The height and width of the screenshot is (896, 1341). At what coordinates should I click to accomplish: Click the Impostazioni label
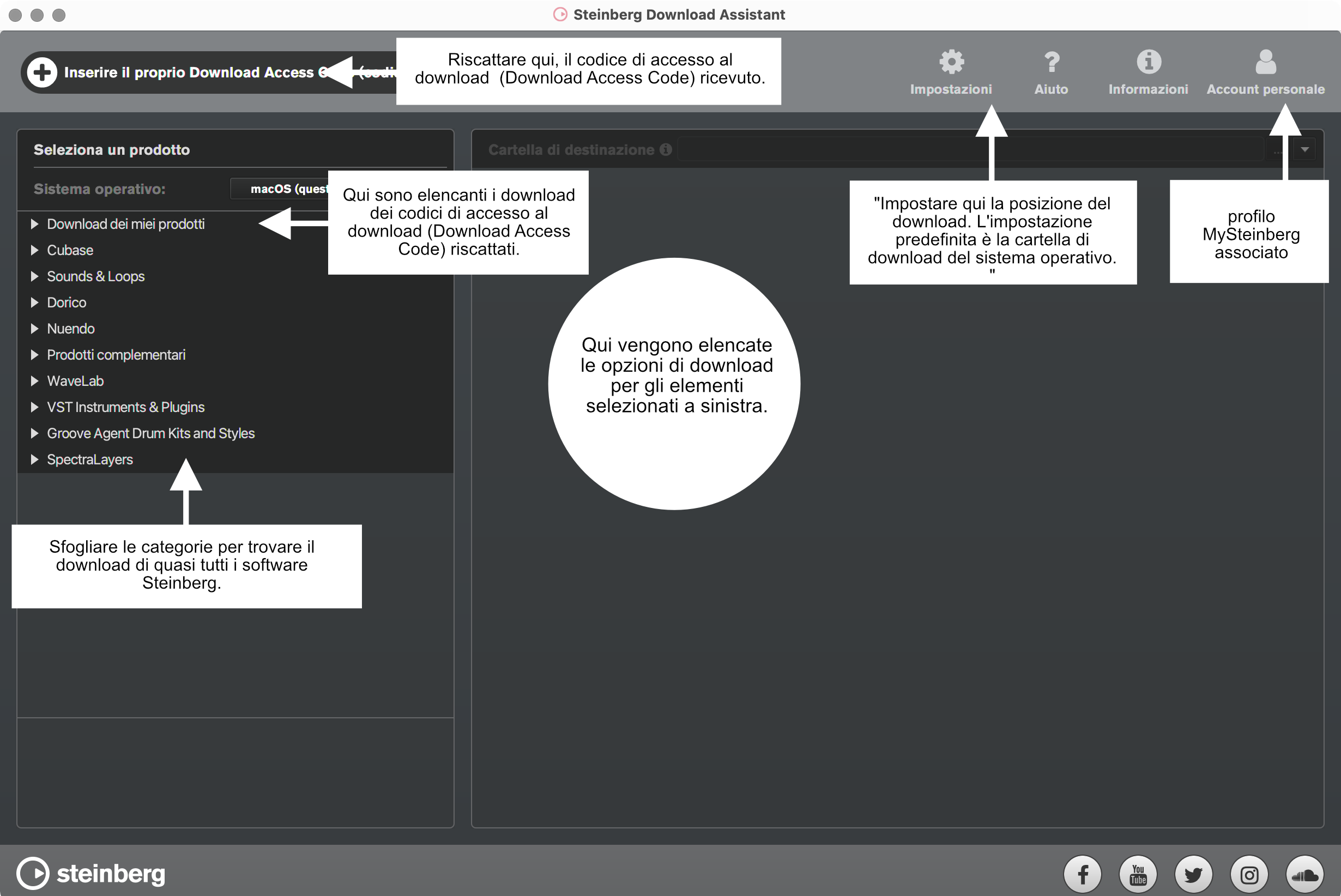(951, 89)
